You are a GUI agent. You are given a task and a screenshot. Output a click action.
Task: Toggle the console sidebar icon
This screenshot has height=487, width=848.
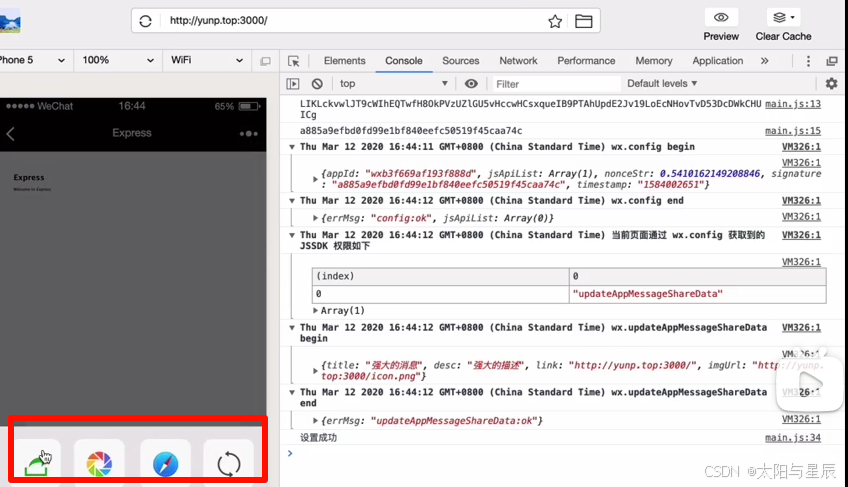click(x=293, y=83)
